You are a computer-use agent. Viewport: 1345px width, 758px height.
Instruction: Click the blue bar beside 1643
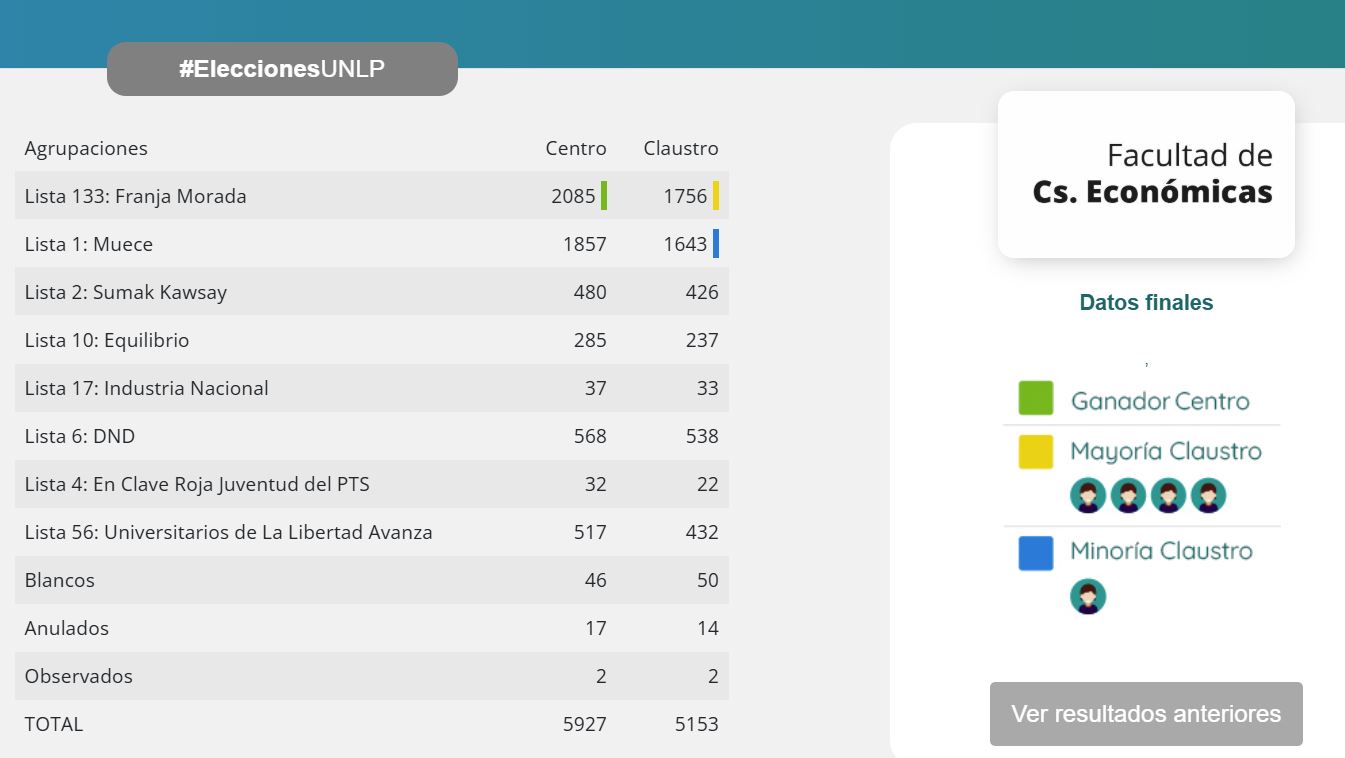tap(716, 244)
